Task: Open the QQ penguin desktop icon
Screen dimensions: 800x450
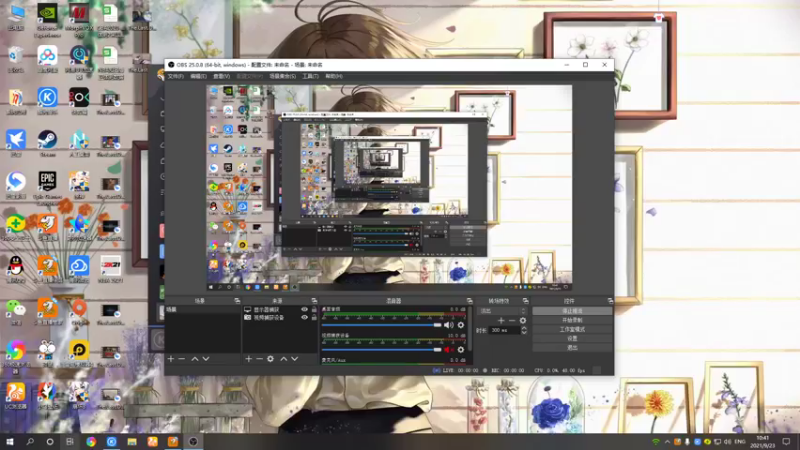Action: (x=16, y=269)
